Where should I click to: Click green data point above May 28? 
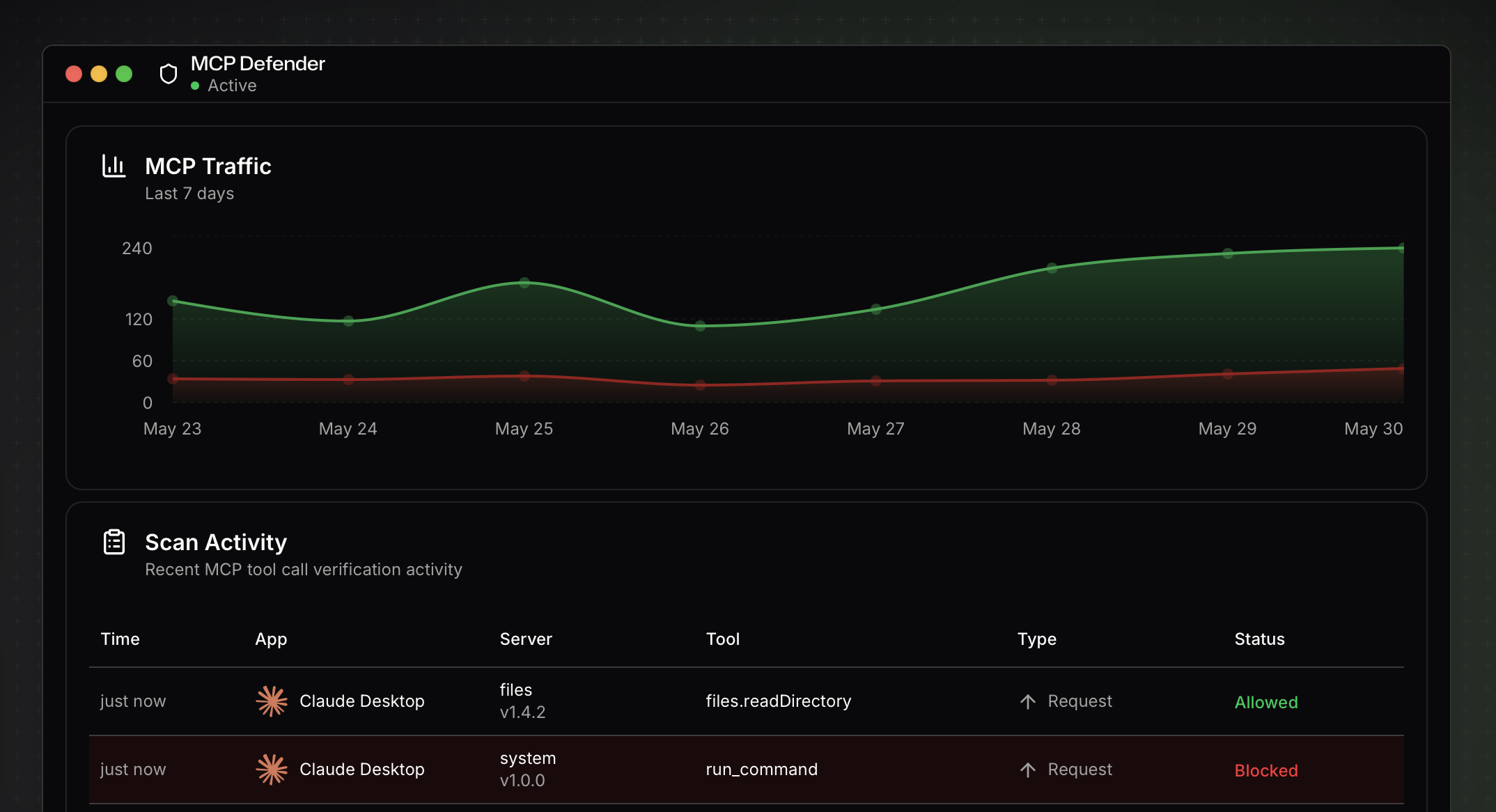coord(1052,268)
